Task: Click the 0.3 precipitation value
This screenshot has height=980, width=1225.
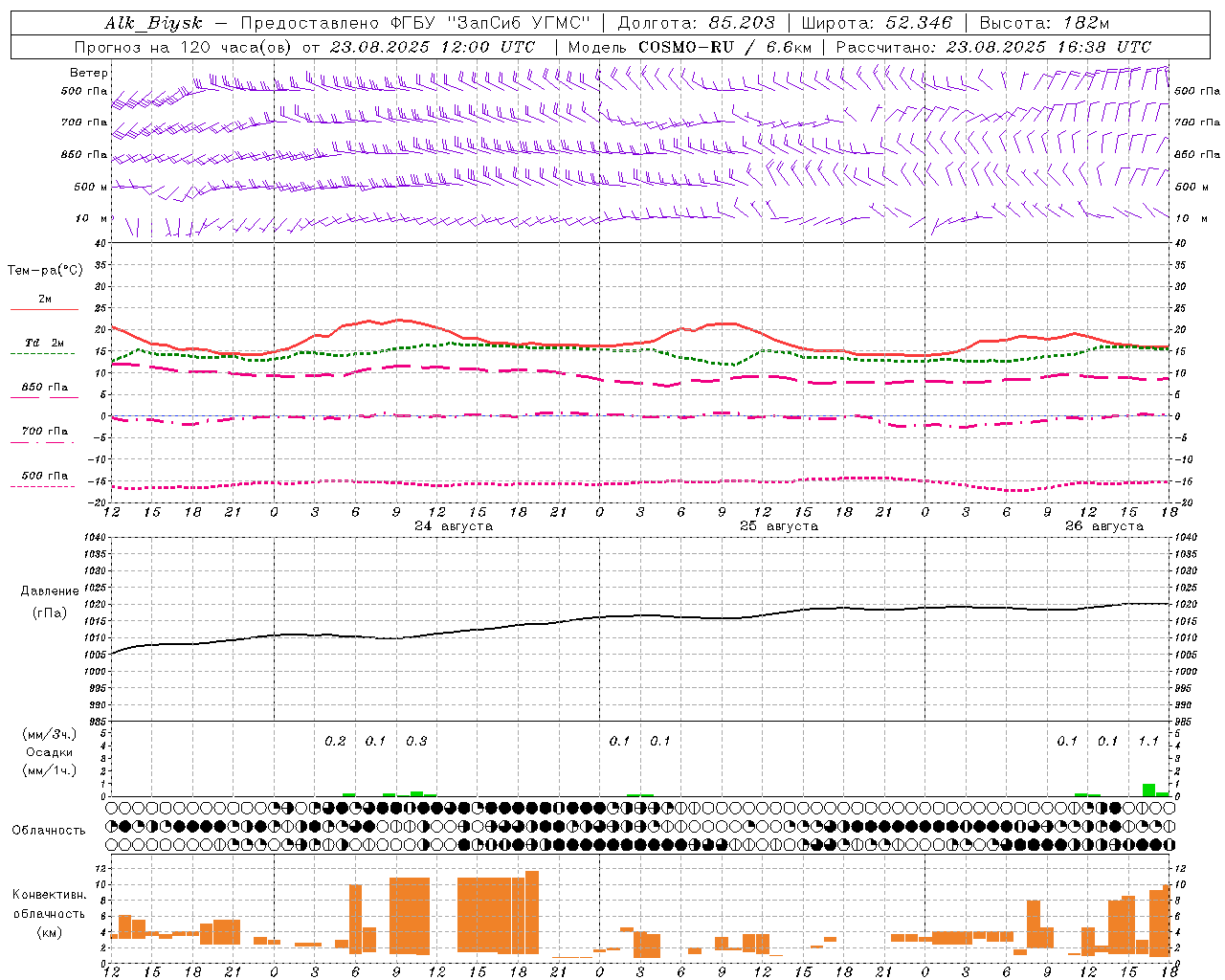Action: 416,741
